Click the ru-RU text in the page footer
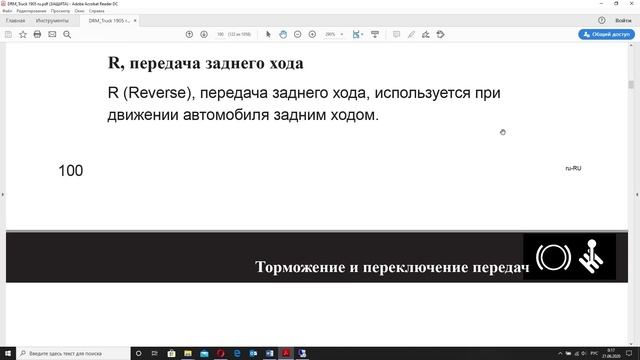Image resolution: width=640 pixels, height=360 pixels. [x=573, y=168]
